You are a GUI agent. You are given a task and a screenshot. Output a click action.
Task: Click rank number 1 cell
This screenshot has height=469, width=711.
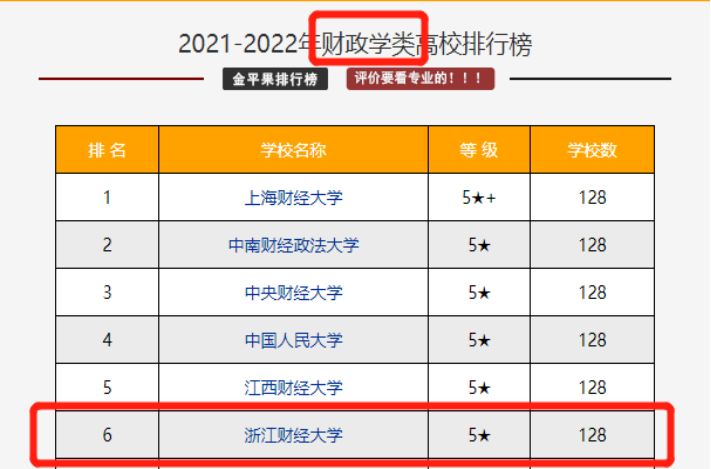[x=107, y=198]
